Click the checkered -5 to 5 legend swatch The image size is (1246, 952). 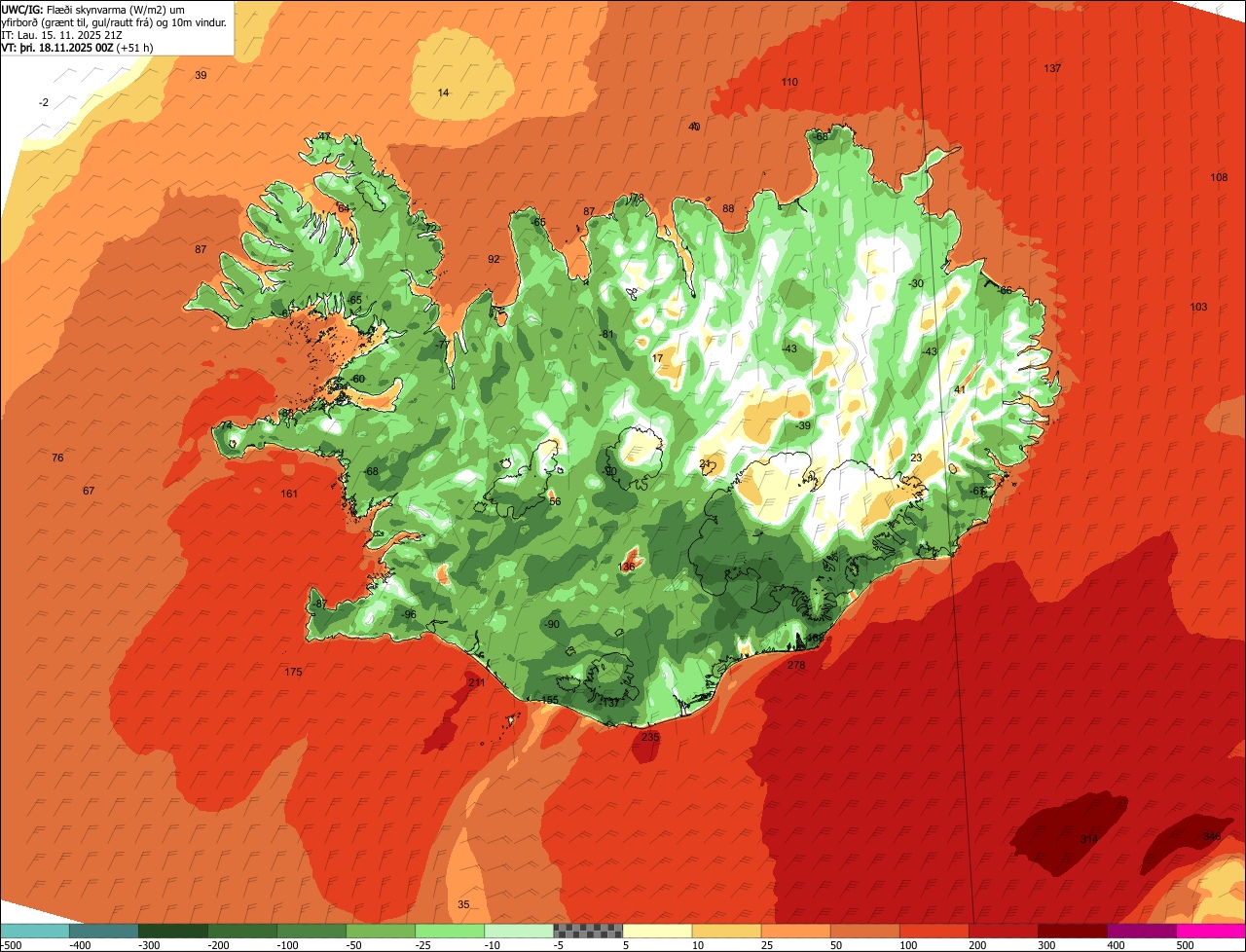coord(588,931)
